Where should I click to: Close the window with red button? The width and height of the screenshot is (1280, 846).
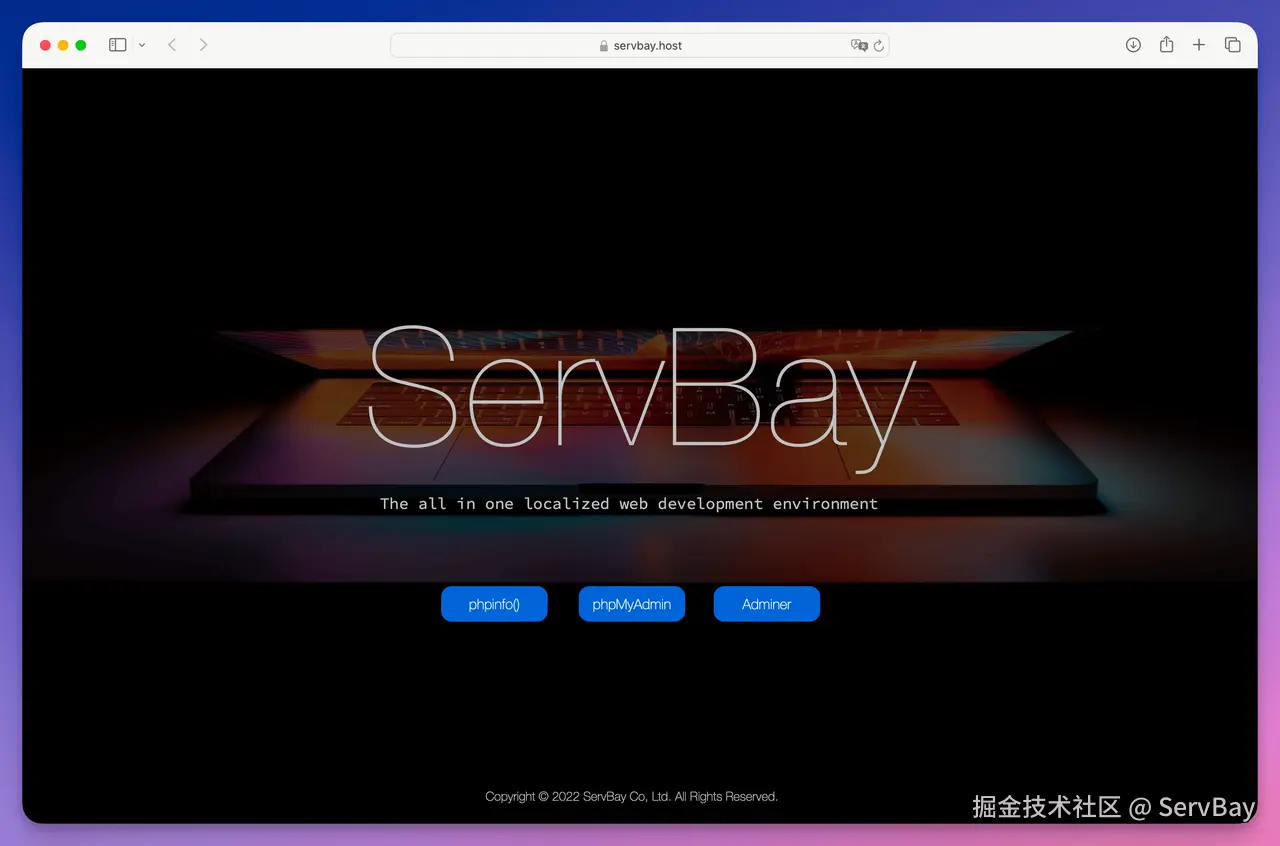[45, 45]
